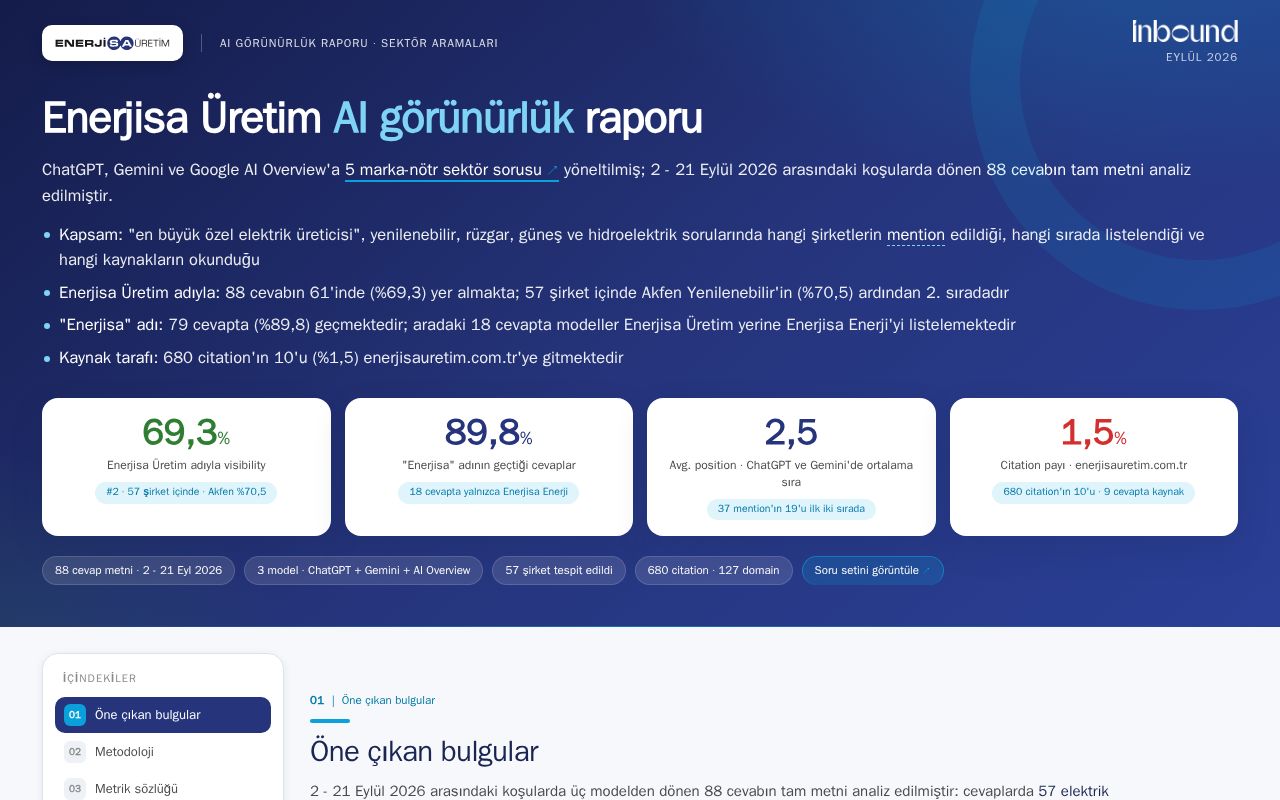This screenshot has width=1280, height=800.
Task: Click the Inbound logo
Action: (x=1185, y=31)
